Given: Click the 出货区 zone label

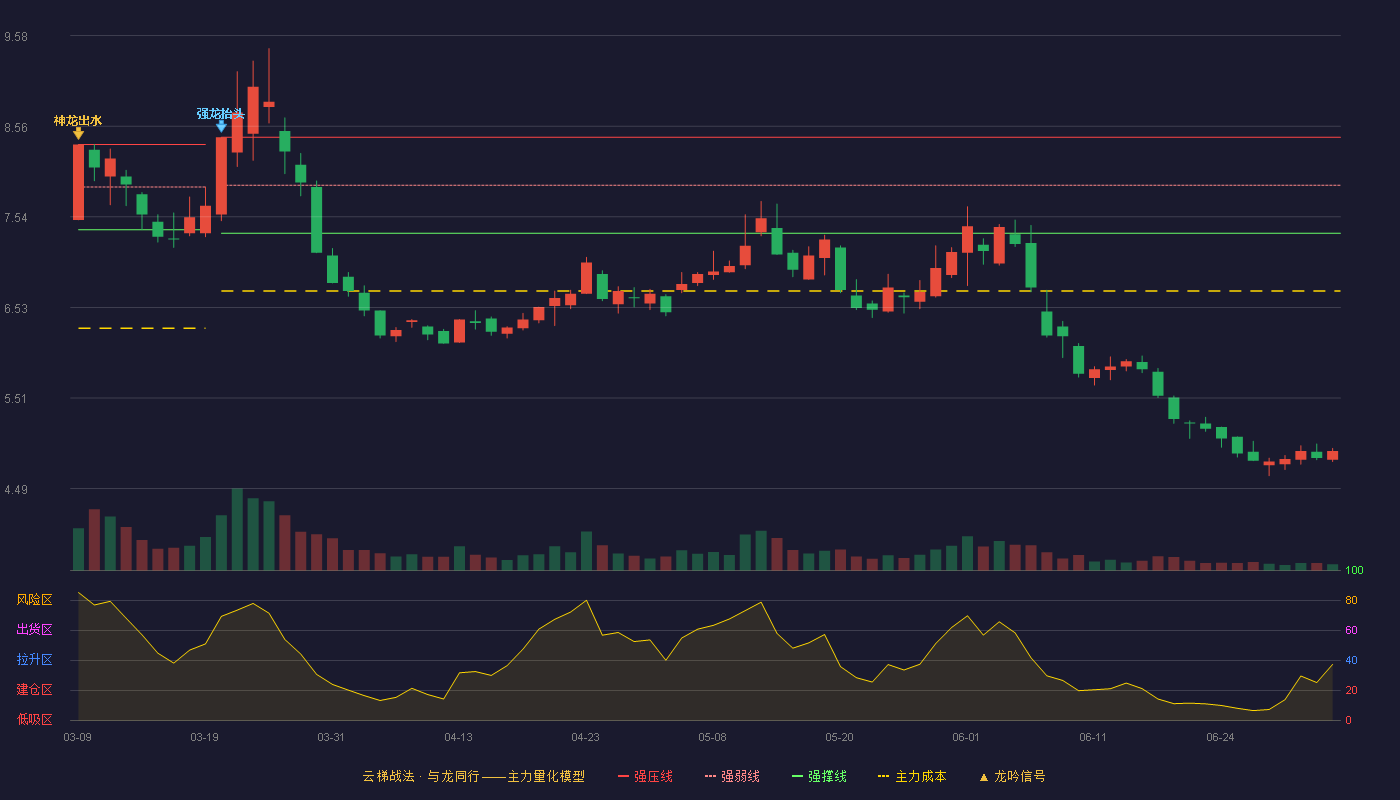Looking at the screenshot, I should point(34,630).
